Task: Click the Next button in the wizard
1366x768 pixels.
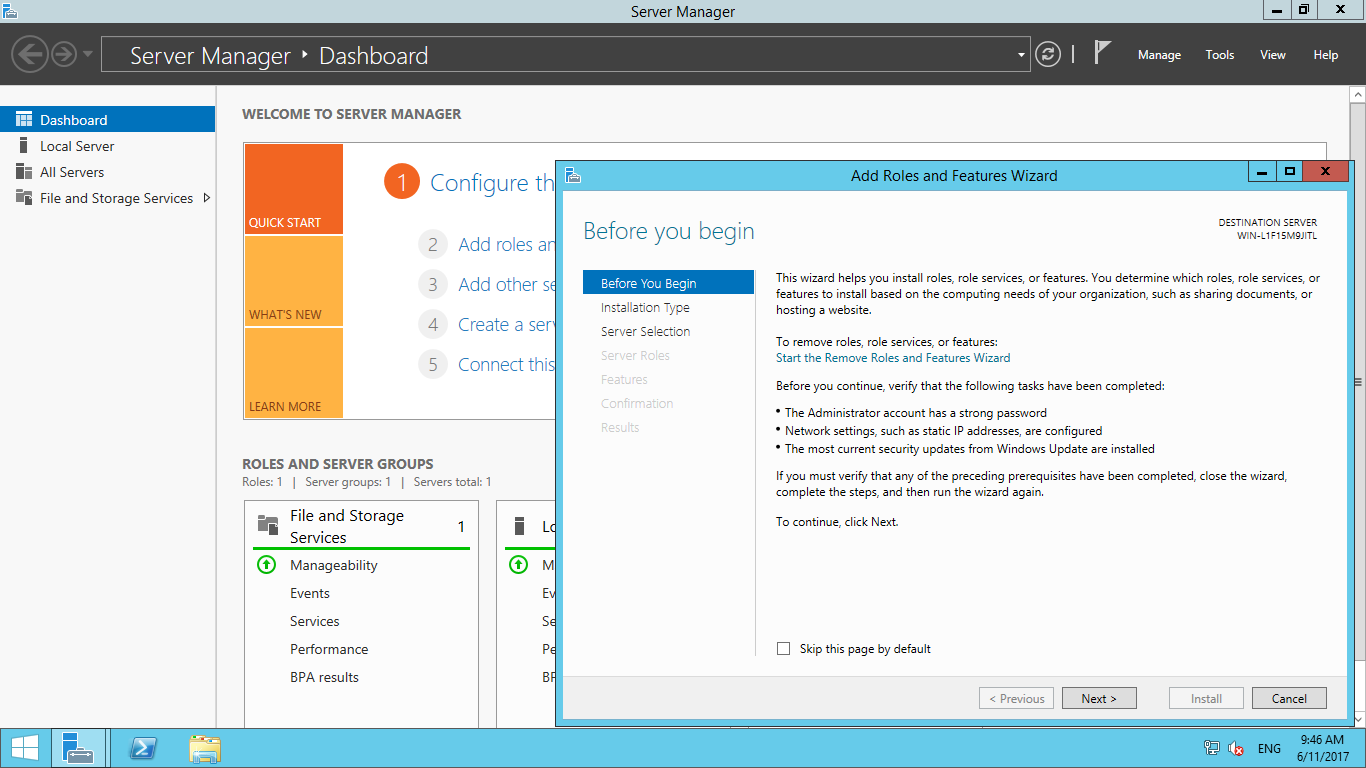Action: (1099, 699)
